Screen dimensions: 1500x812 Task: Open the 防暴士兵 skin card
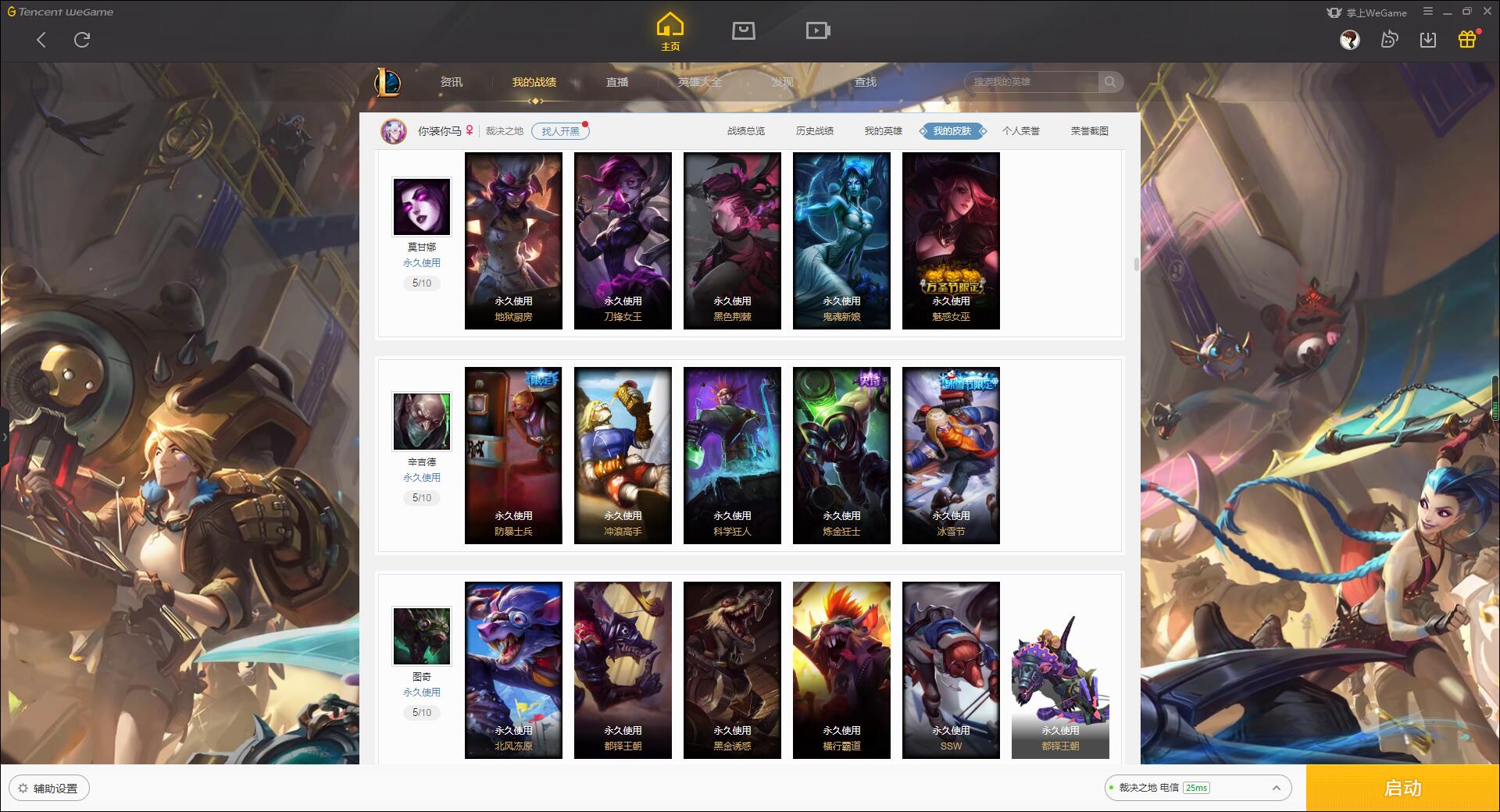click(x=513, y=455)
